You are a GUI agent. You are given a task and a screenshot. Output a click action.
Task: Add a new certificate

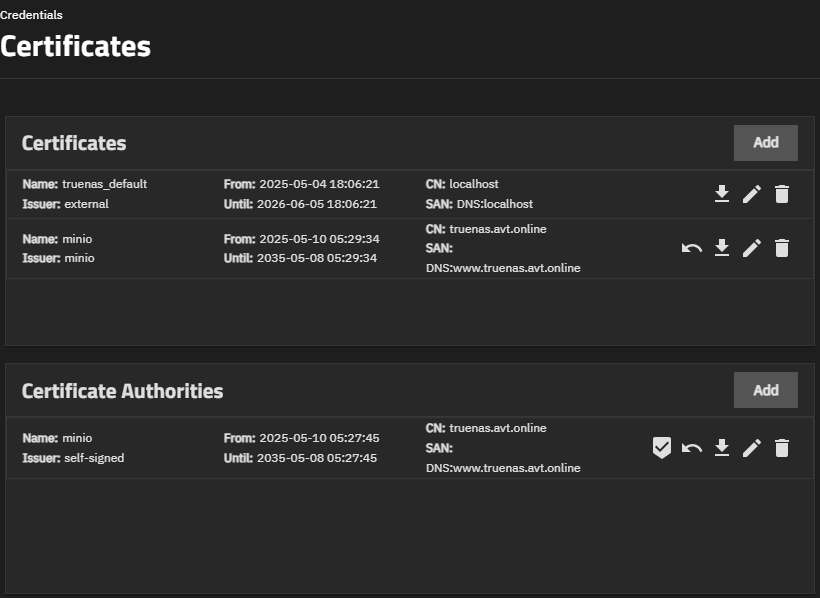[766, 143]
